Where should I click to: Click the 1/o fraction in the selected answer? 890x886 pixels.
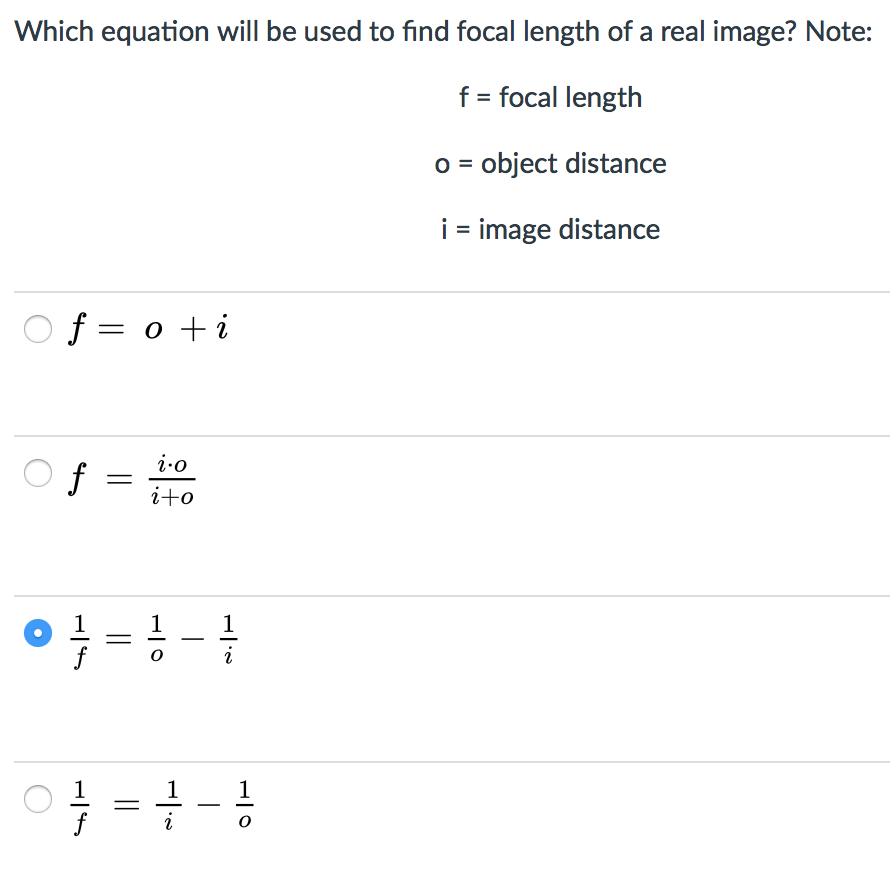point(155,639)
